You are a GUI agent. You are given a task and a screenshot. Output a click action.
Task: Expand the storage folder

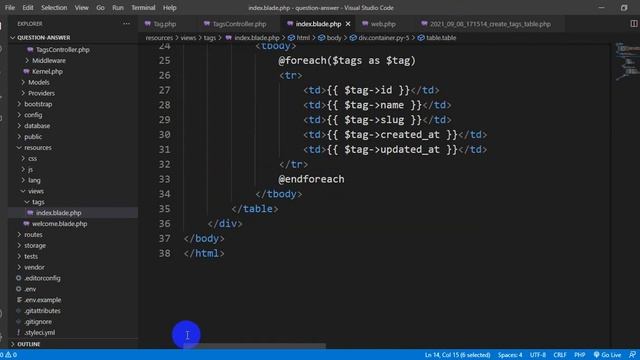35,246
